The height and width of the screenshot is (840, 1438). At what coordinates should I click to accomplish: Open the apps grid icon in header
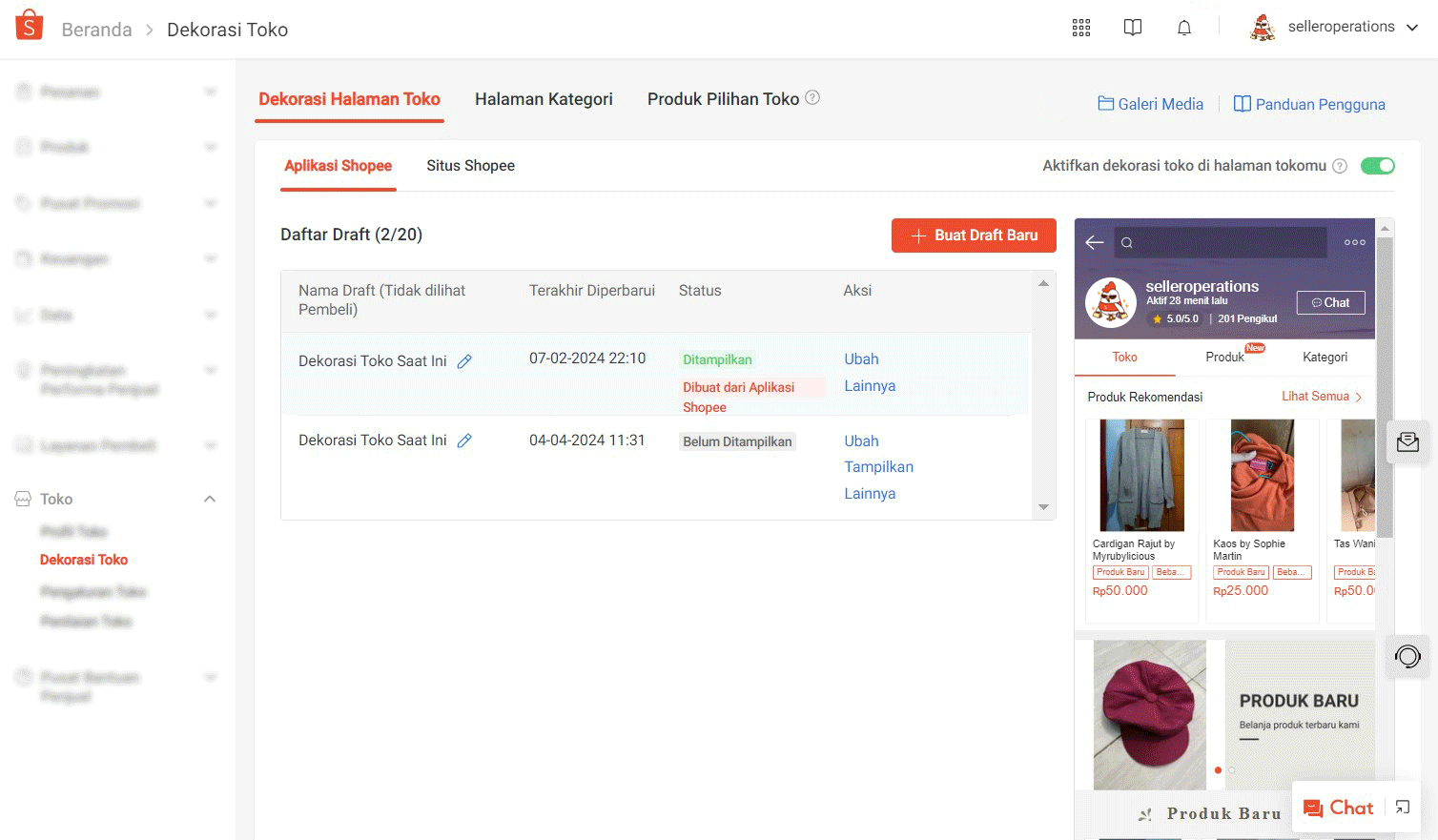click(x=1080, y=28)
